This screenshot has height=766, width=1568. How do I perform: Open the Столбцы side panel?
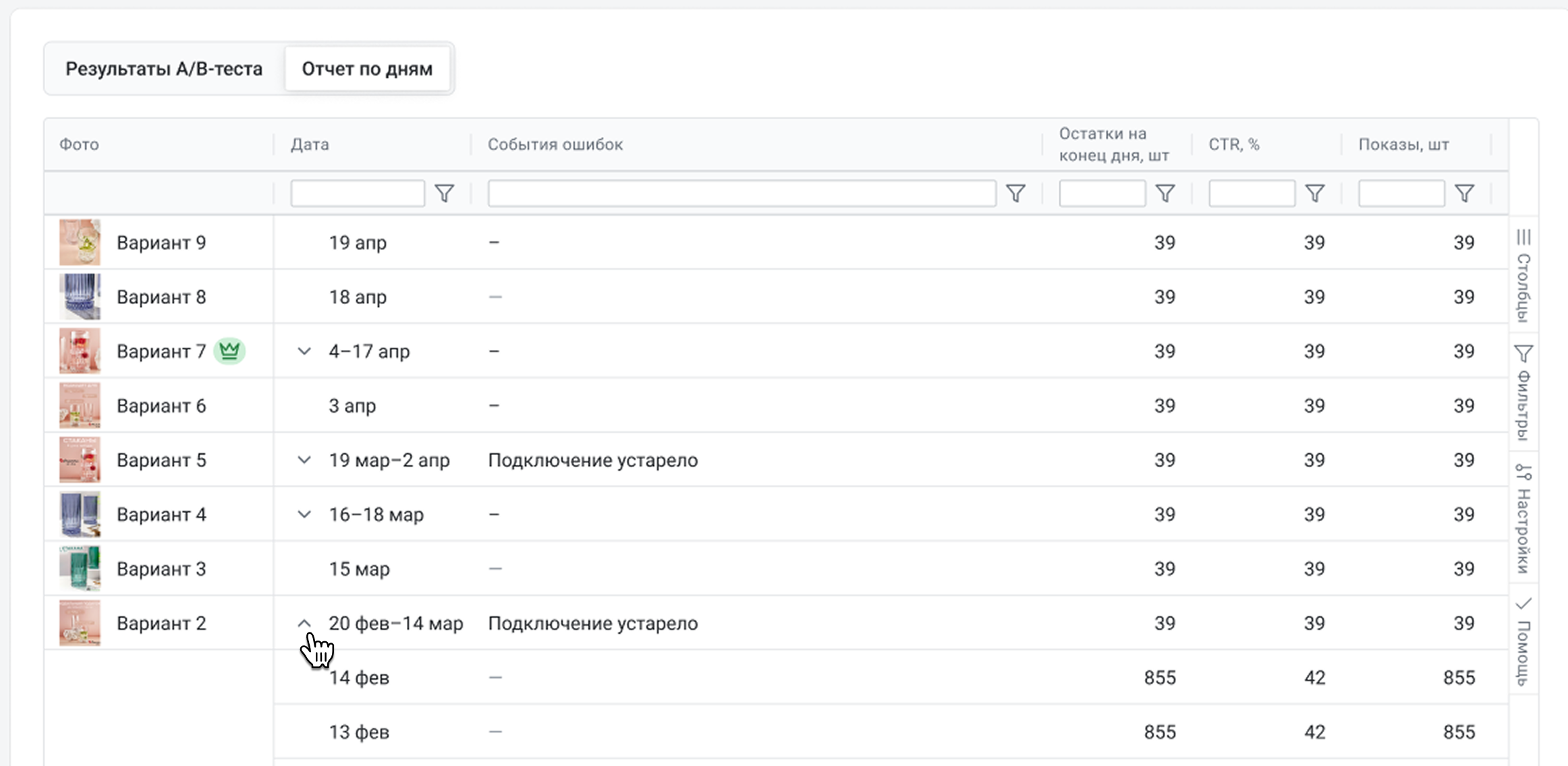[x=1523, y=275]
